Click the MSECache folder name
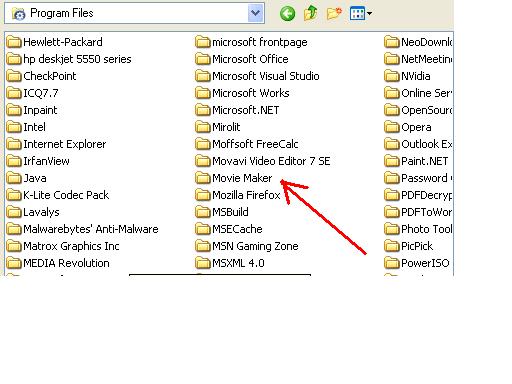 click(237, 229)
